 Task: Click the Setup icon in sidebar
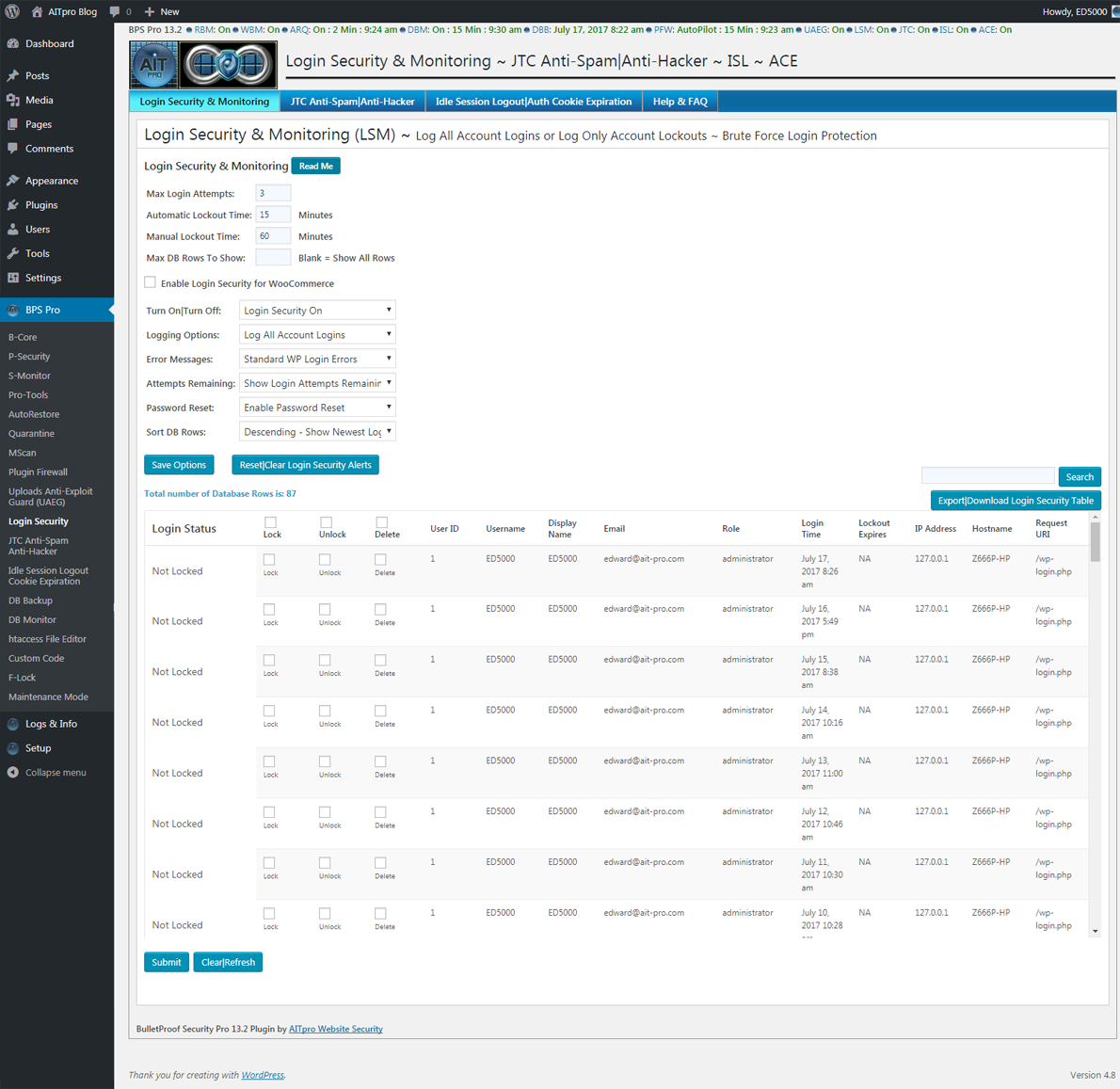[13, 748]
